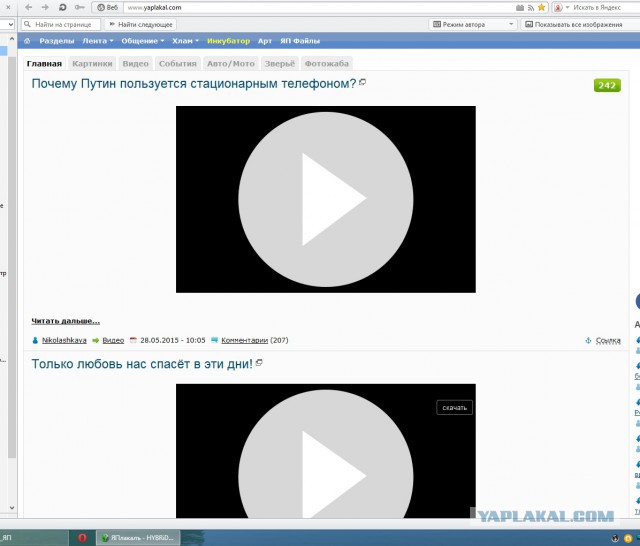
Task: Click the green arrow icon before Видео
Action: (96, 340)
